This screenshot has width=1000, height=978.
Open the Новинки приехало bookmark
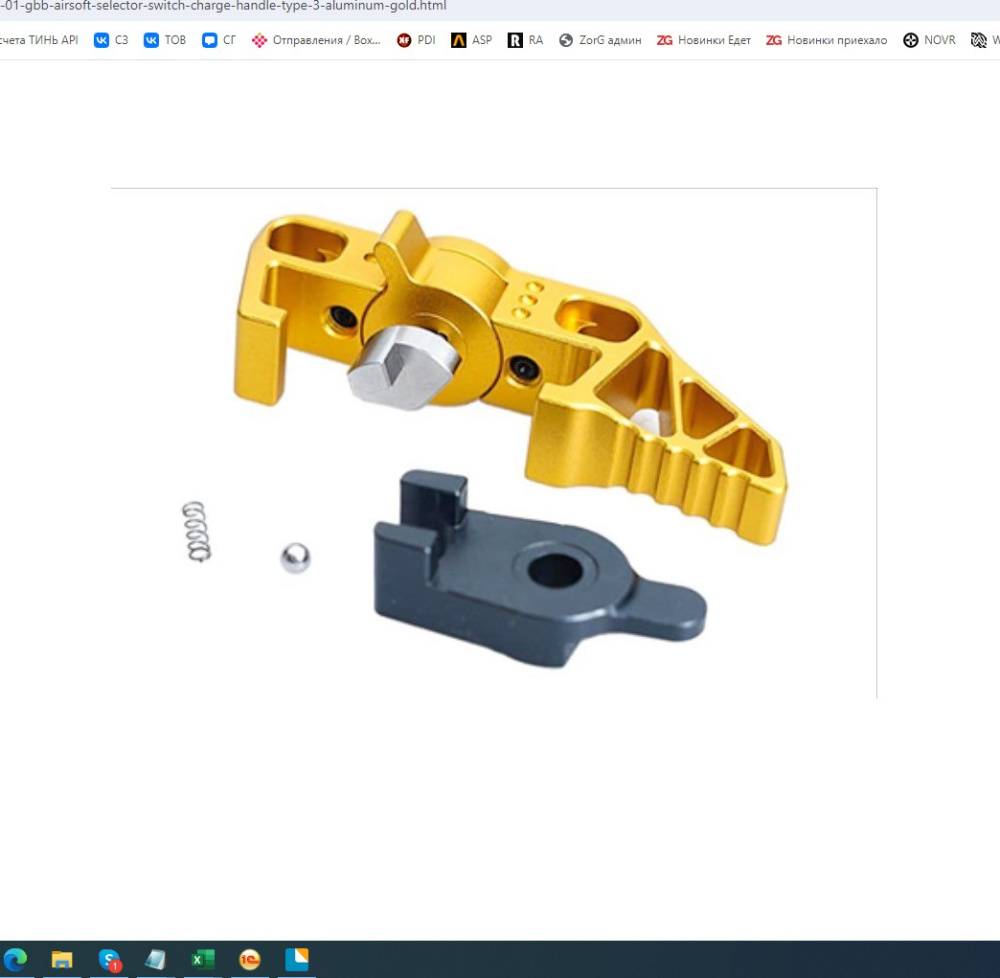click(827, 40)
